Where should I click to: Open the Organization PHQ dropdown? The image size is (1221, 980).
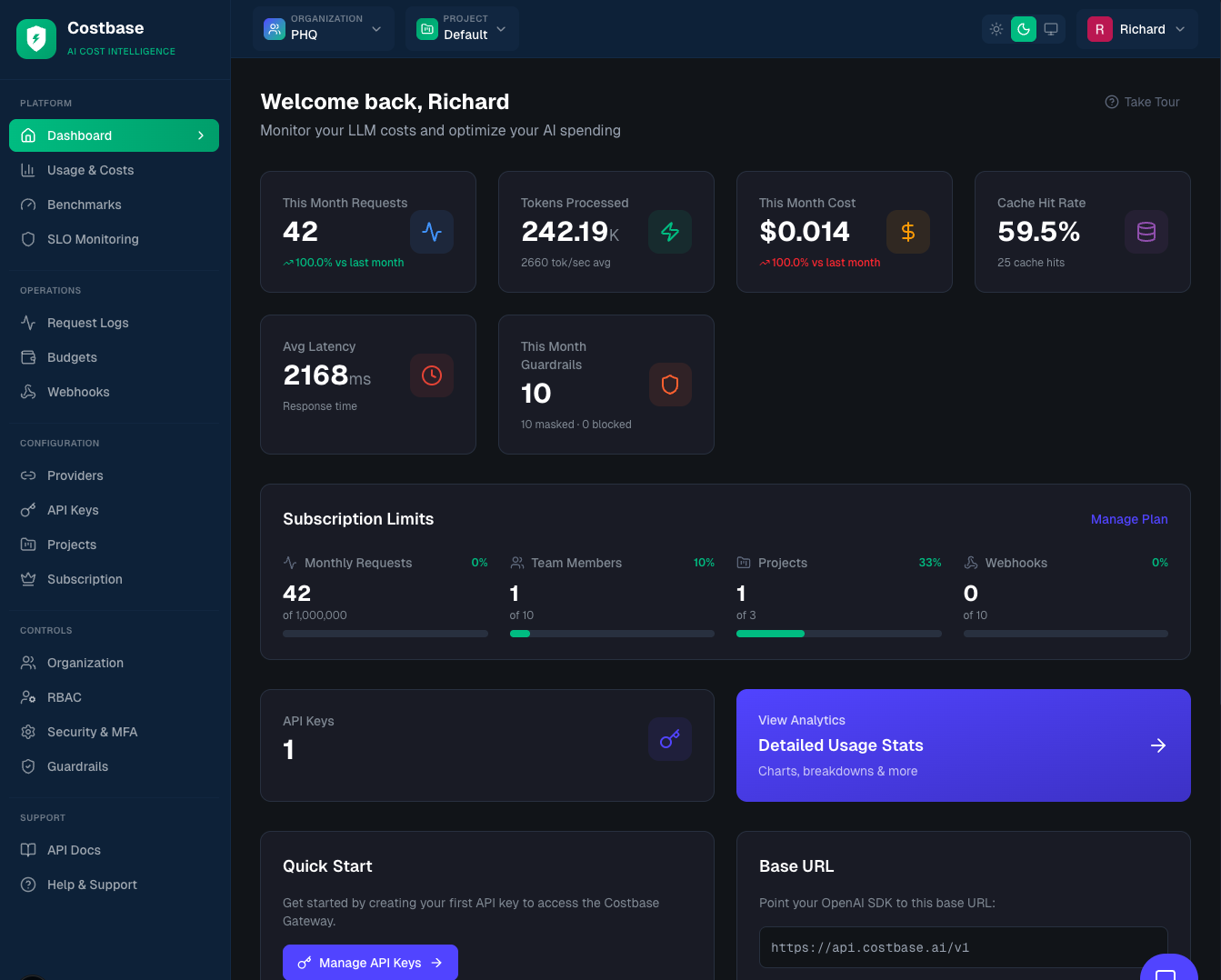point(324,29)
